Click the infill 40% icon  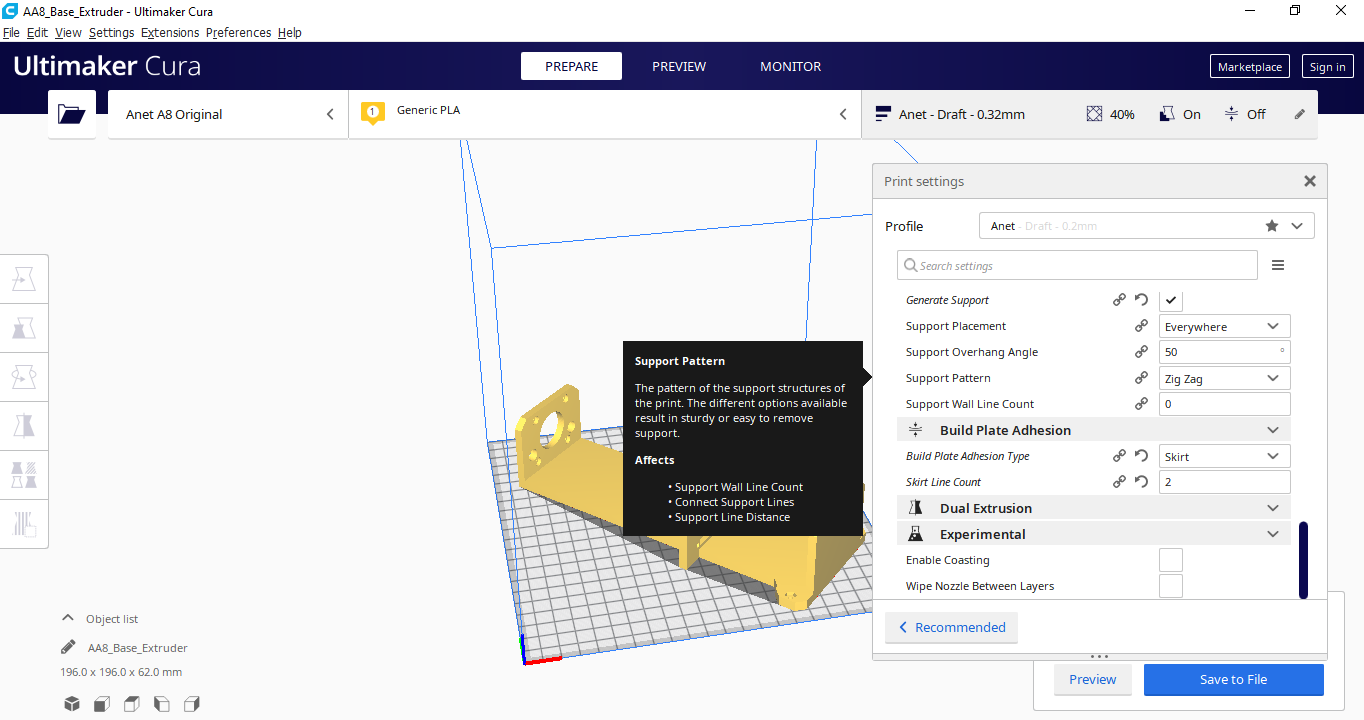coord(1094,114)
